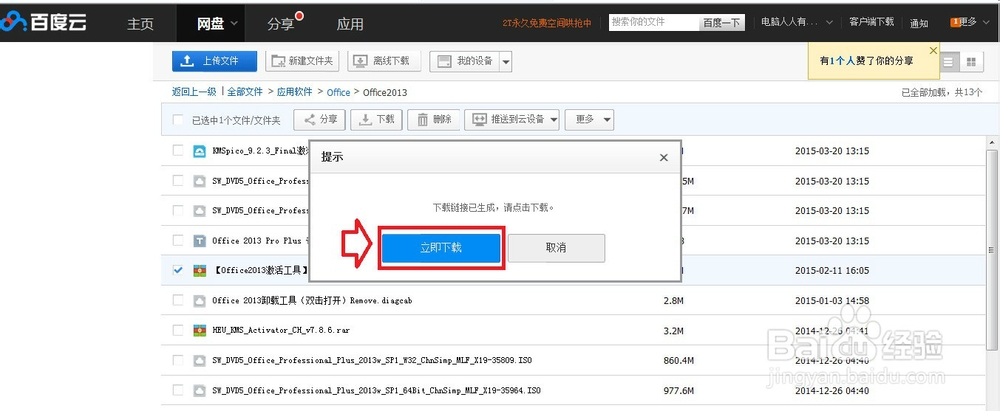Check the HEU_KMS_Activator row checkbox
This screenshot has width=1000, height=411.
(x=178, y=330)
